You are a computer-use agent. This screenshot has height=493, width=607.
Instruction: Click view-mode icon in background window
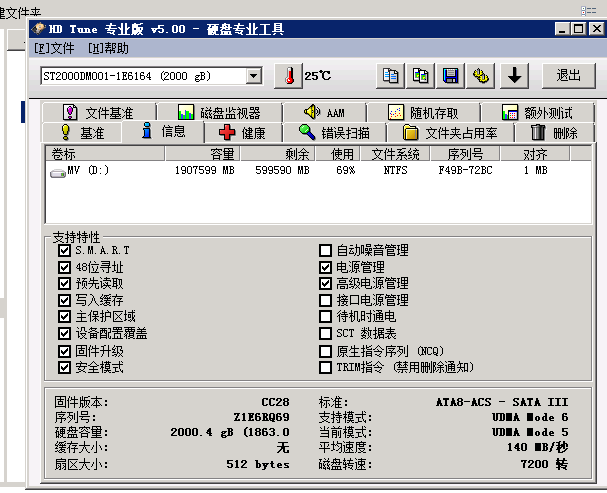coord(588,11)
